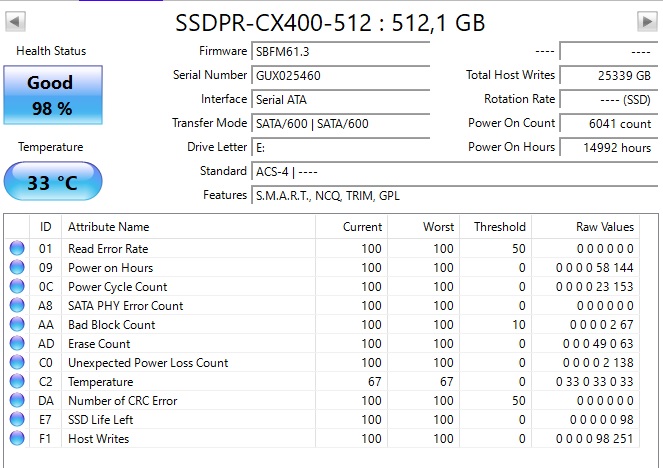Select the Host Writes attribute name
The height and width of the screenshot is (468, 663).
pyautogui.click(x=99, y=439)
